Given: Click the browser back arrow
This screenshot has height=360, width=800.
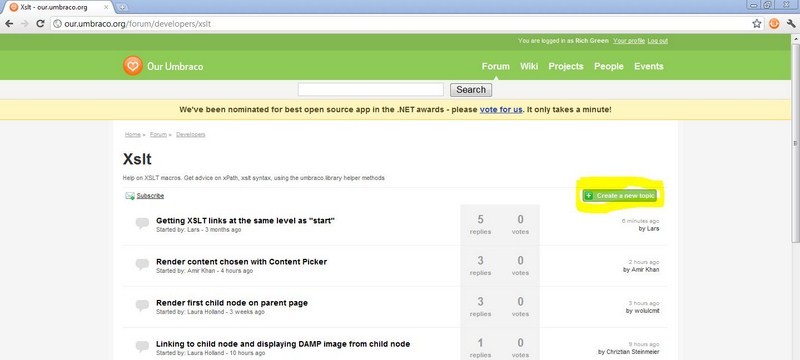Looking at the screenshot, I should point(9,23).
